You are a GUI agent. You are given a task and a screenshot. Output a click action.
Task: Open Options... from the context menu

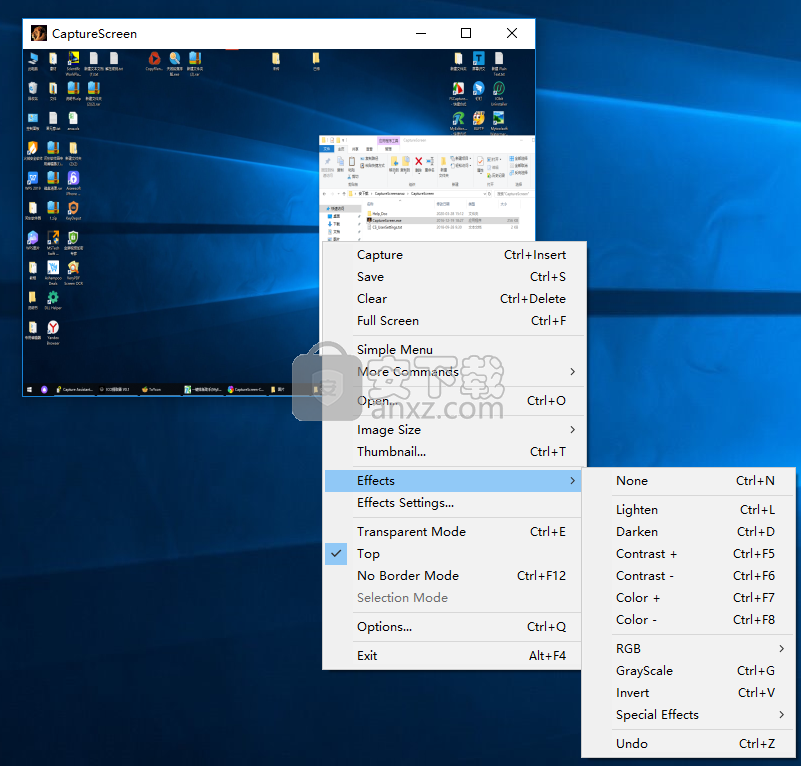click(x=454, y=626)
